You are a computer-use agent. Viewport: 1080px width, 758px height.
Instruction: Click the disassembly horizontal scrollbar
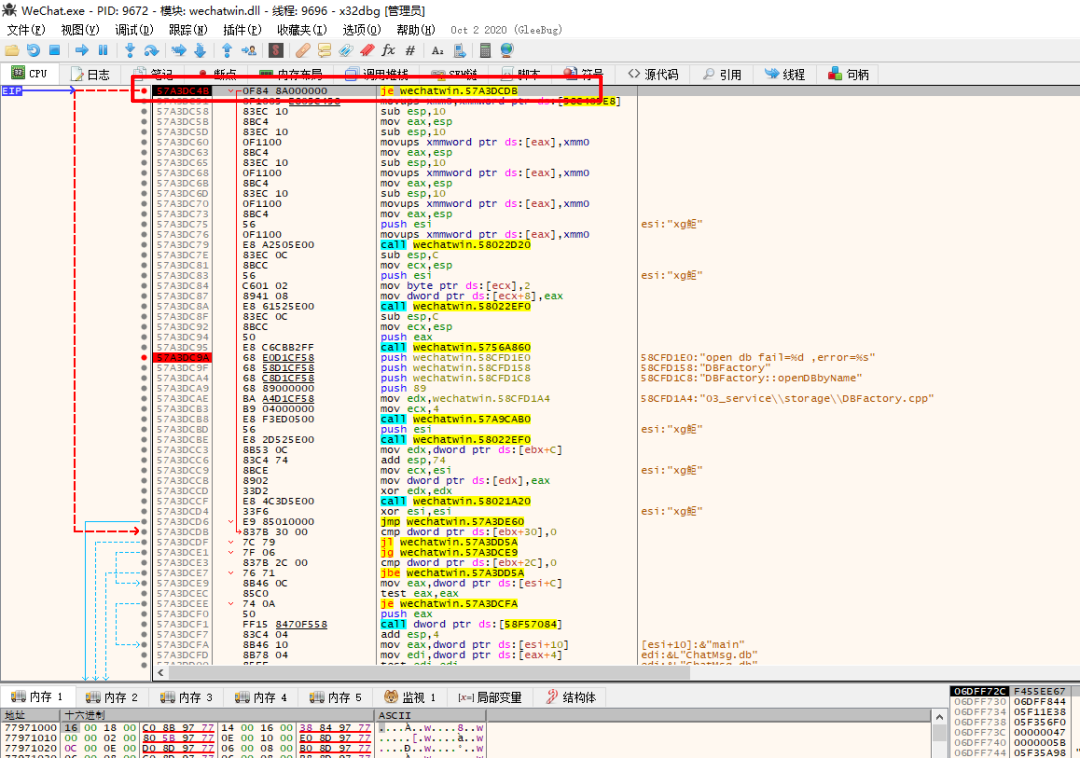(428, 673)
